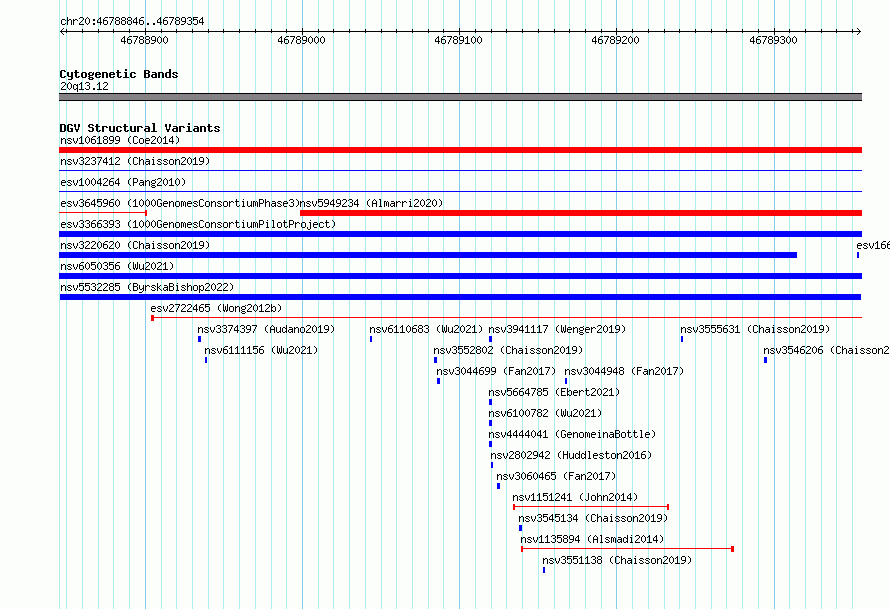890x609 pixels.
Task: Click nsv3555631 (Chaisson2019) label
Action: (755, 329)
